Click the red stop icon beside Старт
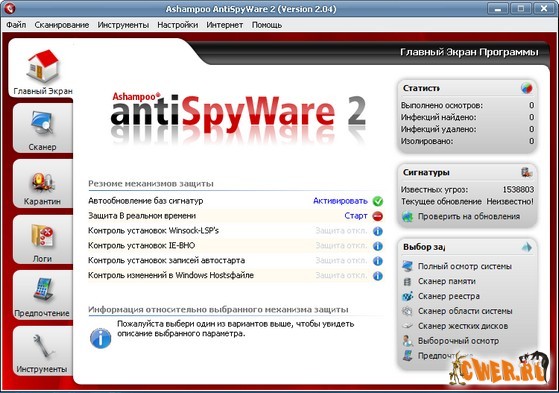Image resolution: width=559 pixels, height=393 pixels. pyautogui.click(x=378, y=216)
